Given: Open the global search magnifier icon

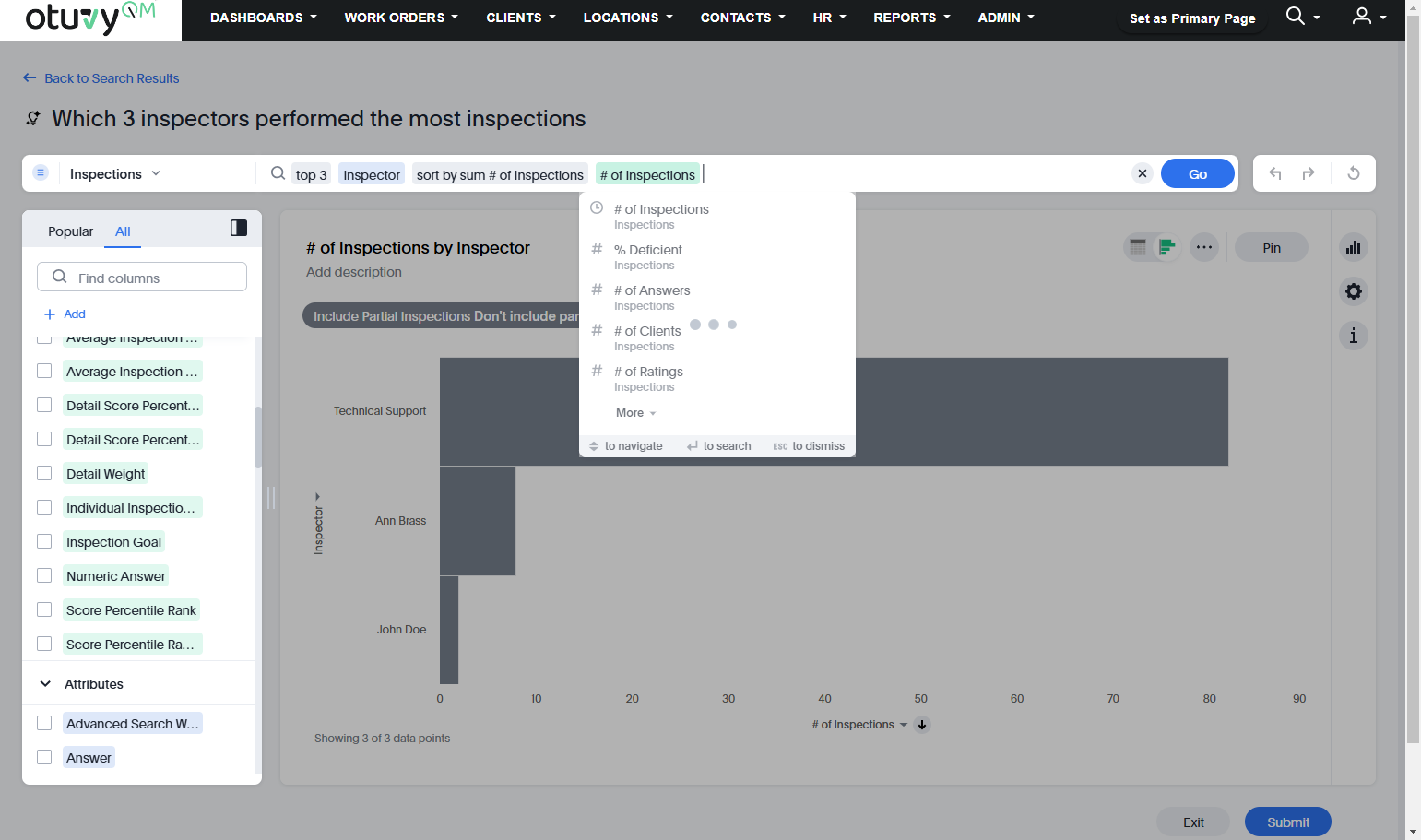Looking at the screenshot, I should click(1296, 17).
